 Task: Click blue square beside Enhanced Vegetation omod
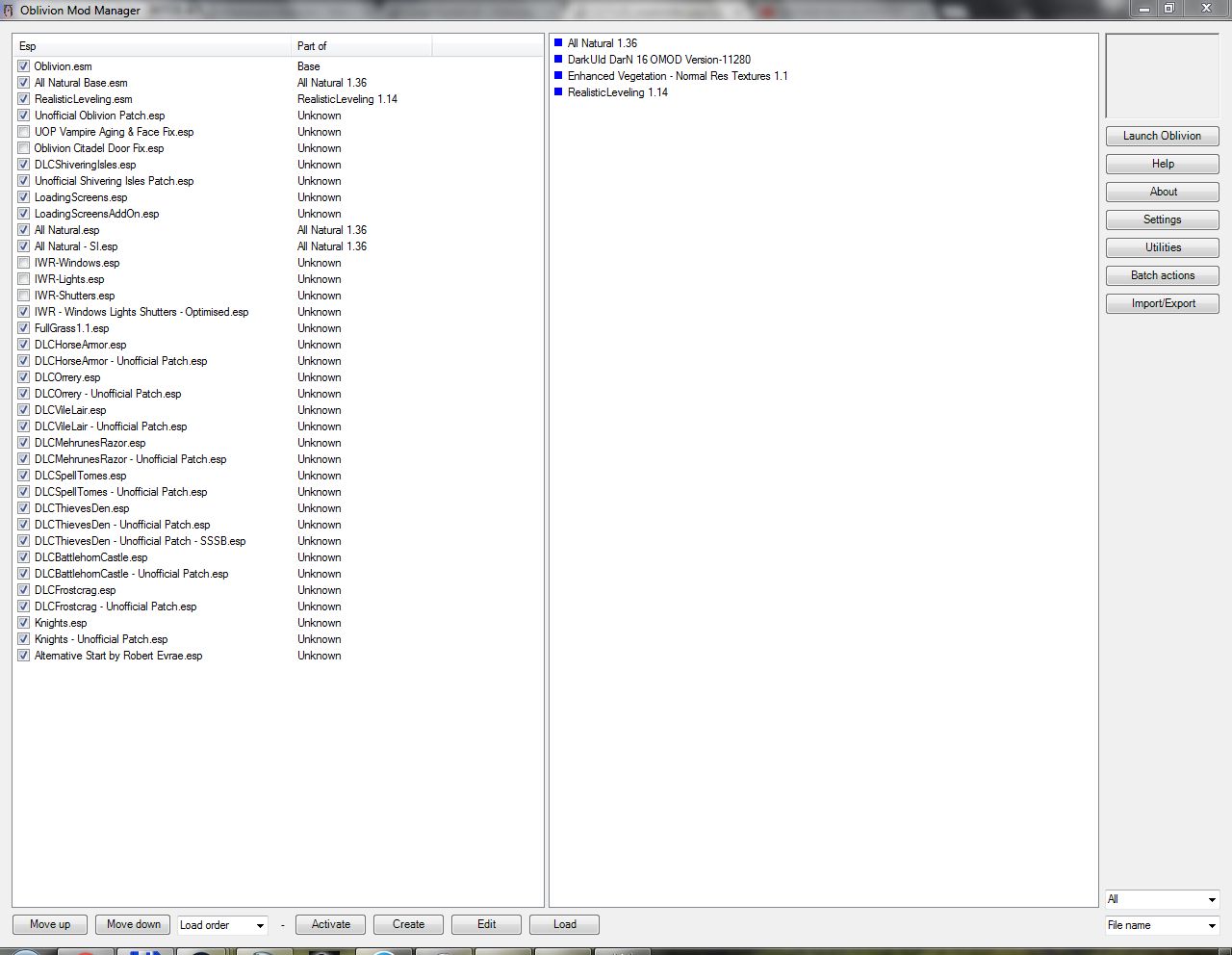coord(558,76)
